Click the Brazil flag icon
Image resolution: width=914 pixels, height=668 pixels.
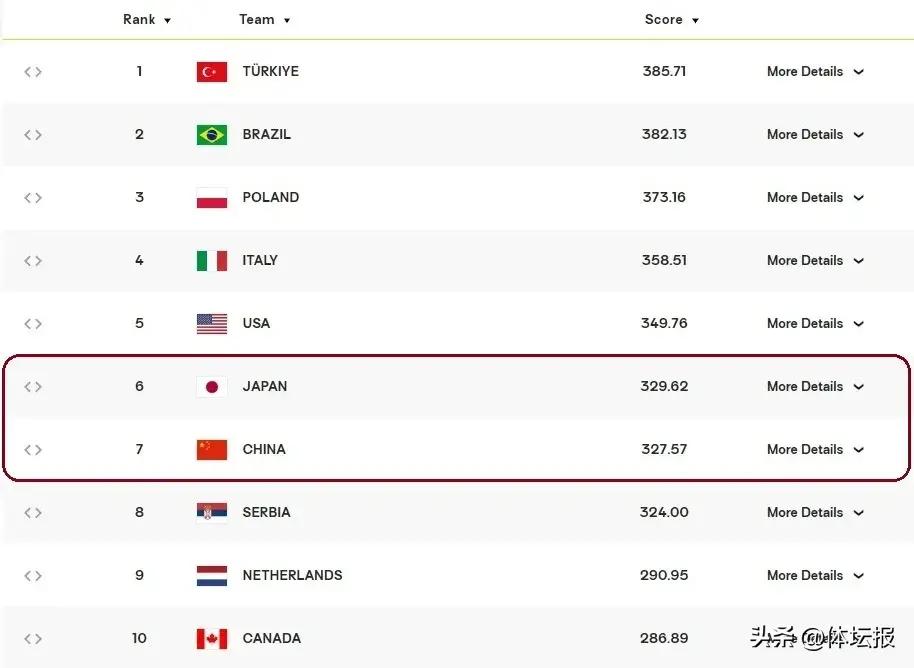(211, 135)
